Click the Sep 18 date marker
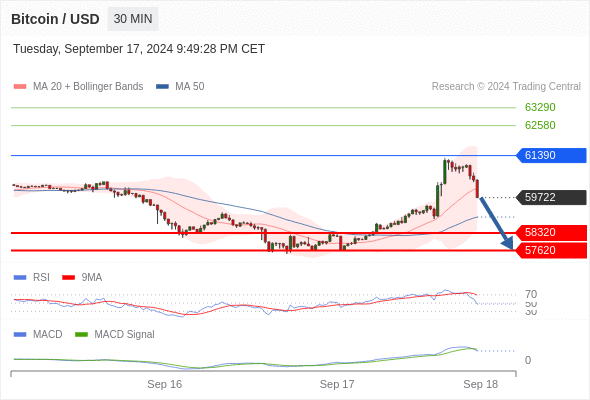 [x=481, y=384]
